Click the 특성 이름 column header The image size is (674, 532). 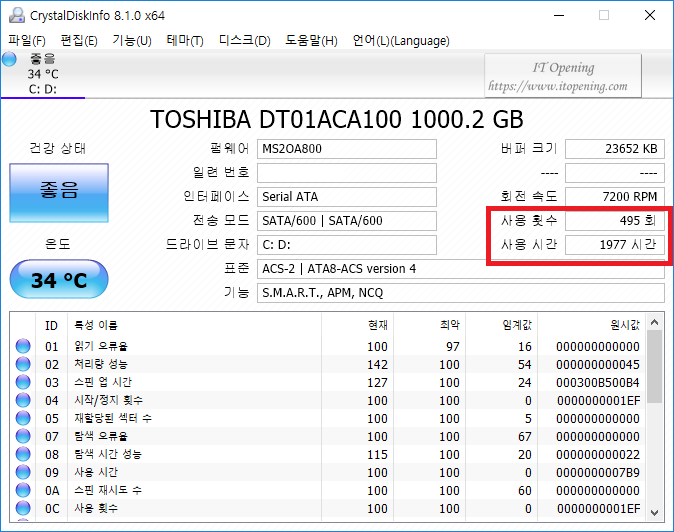coord(194,325)
